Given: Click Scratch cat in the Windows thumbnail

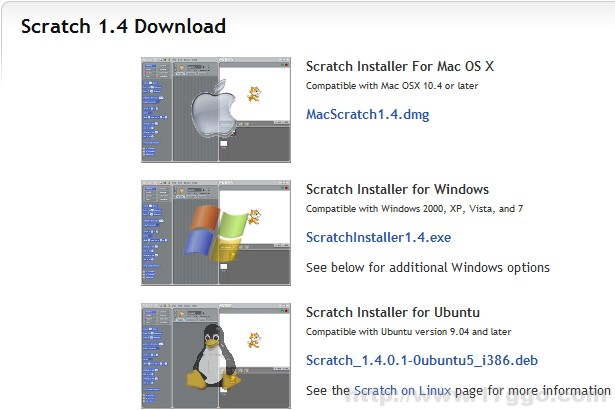Looking at the screenshot, I should pyautogui.click(x=253, y=218).
